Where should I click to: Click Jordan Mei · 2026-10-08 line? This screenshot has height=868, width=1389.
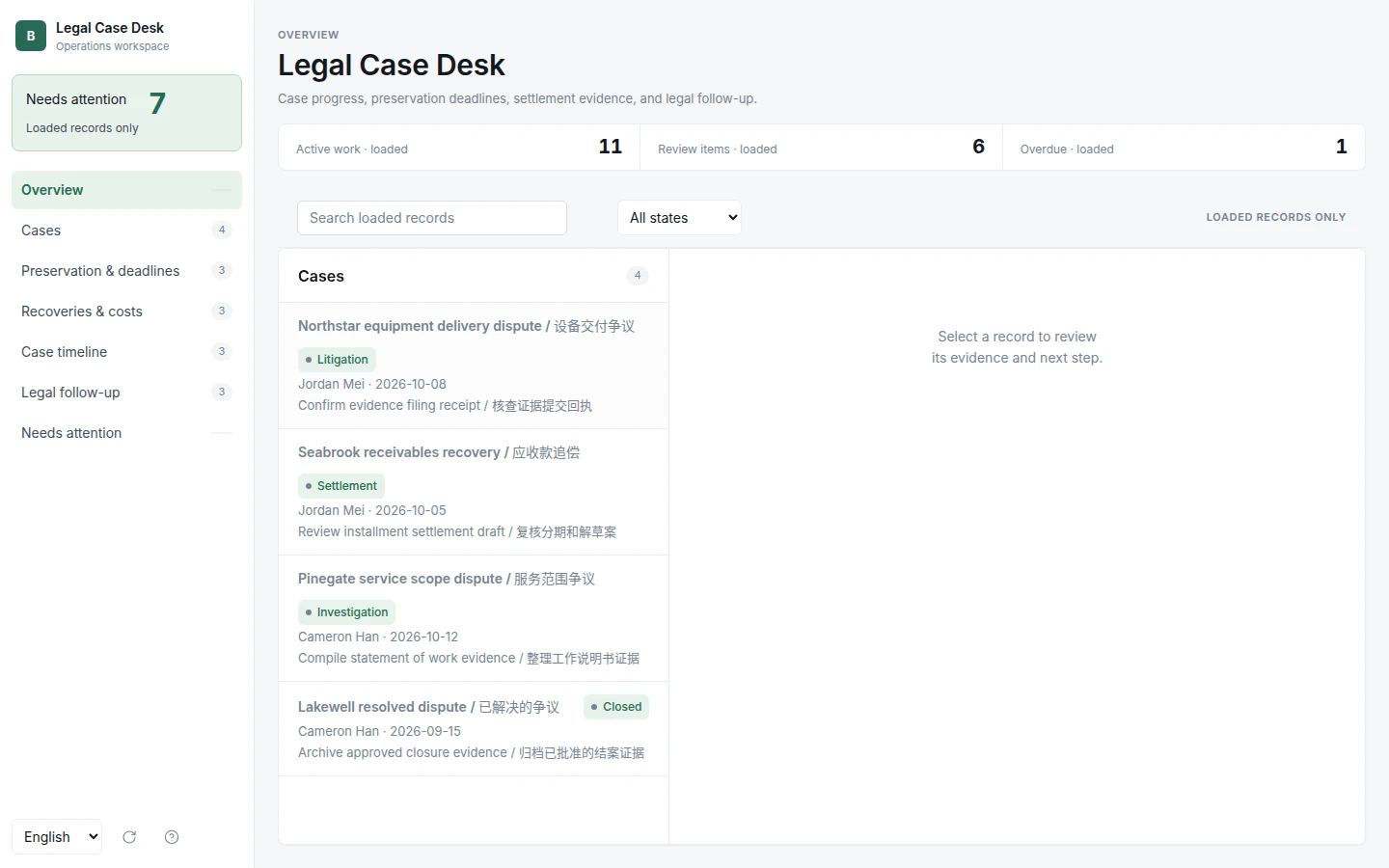(x=372, y=384)
